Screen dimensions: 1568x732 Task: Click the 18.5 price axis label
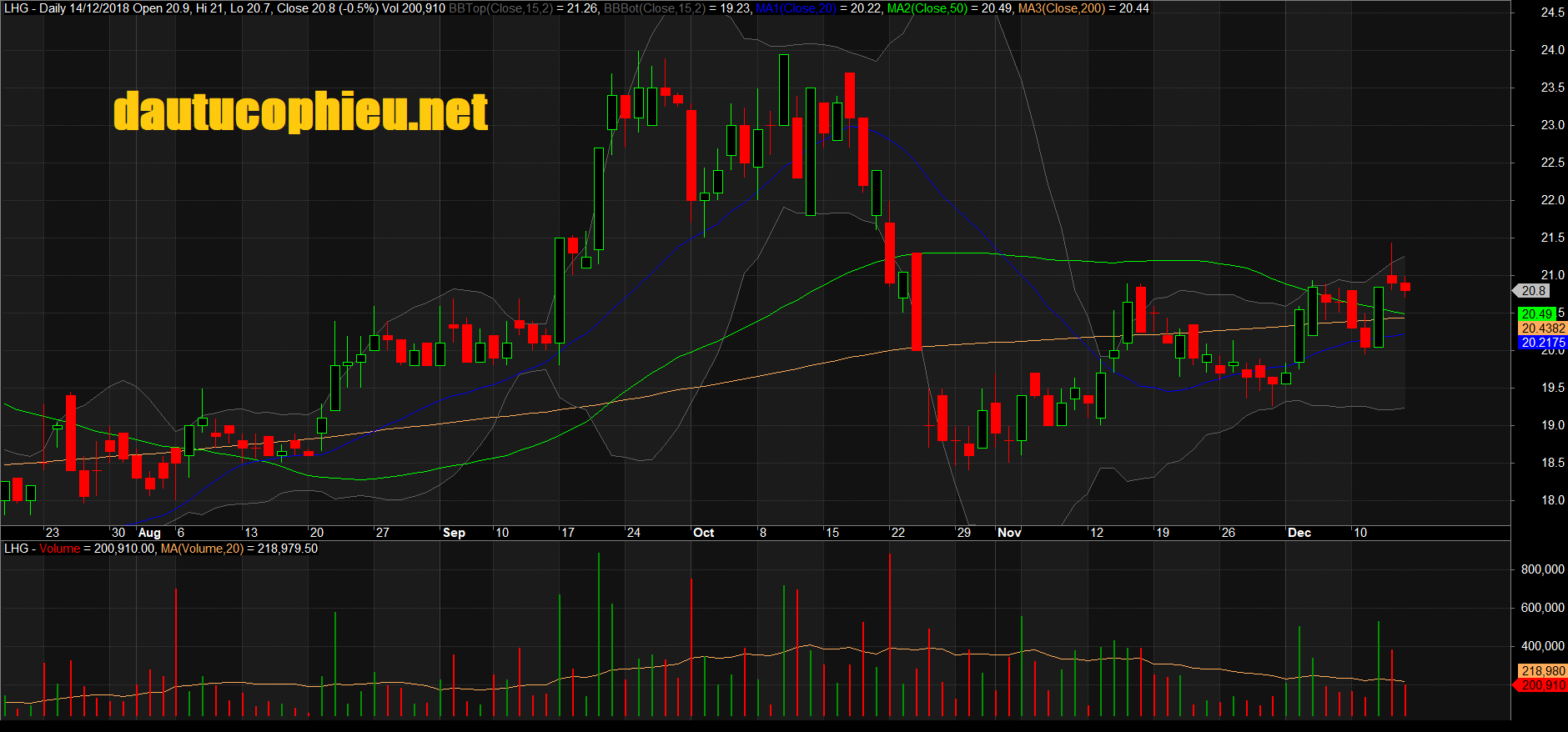[1552, 463]
